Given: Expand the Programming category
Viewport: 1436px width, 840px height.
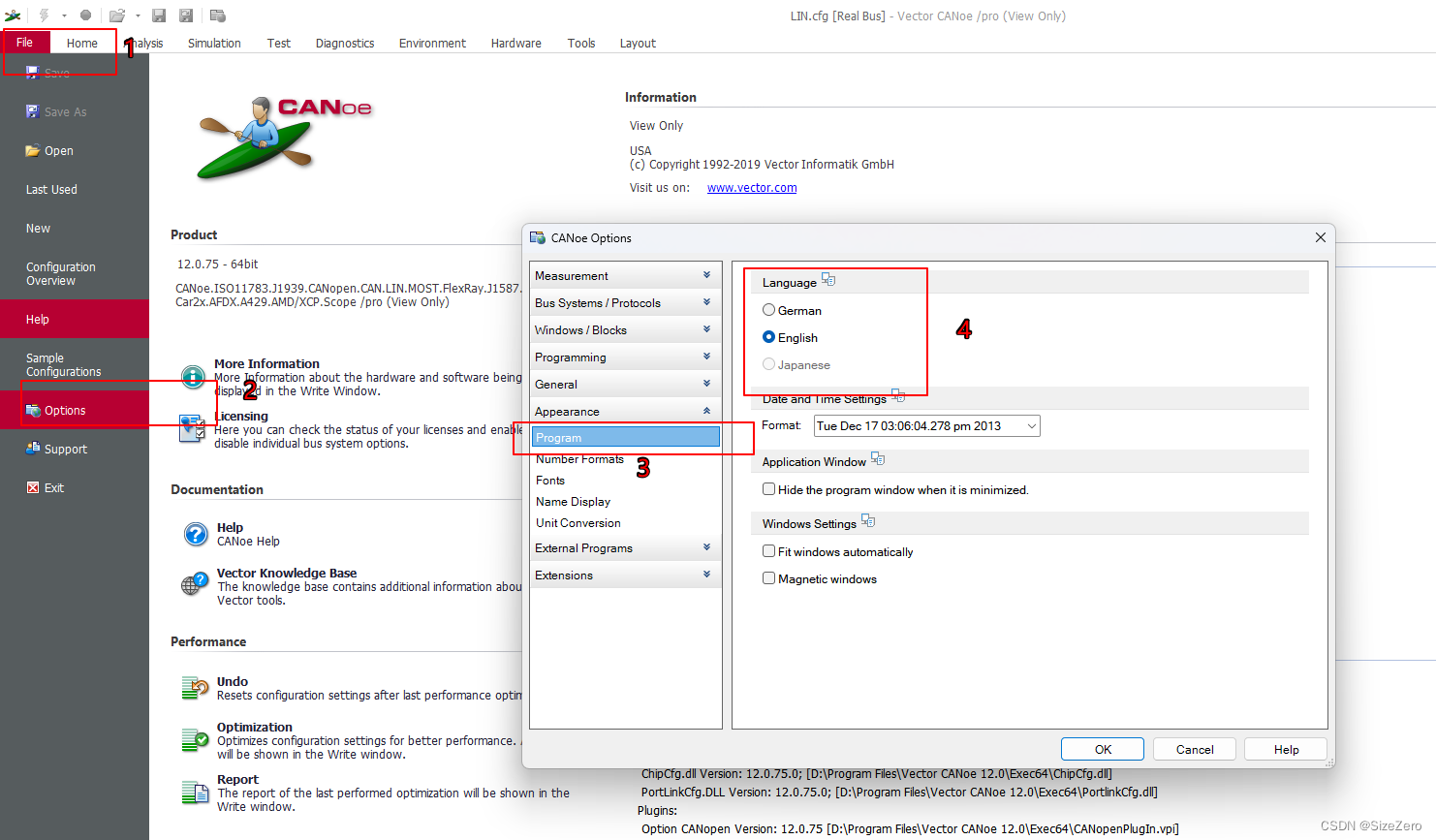Looking at the screenshot, I should click(x=626, y=357).
